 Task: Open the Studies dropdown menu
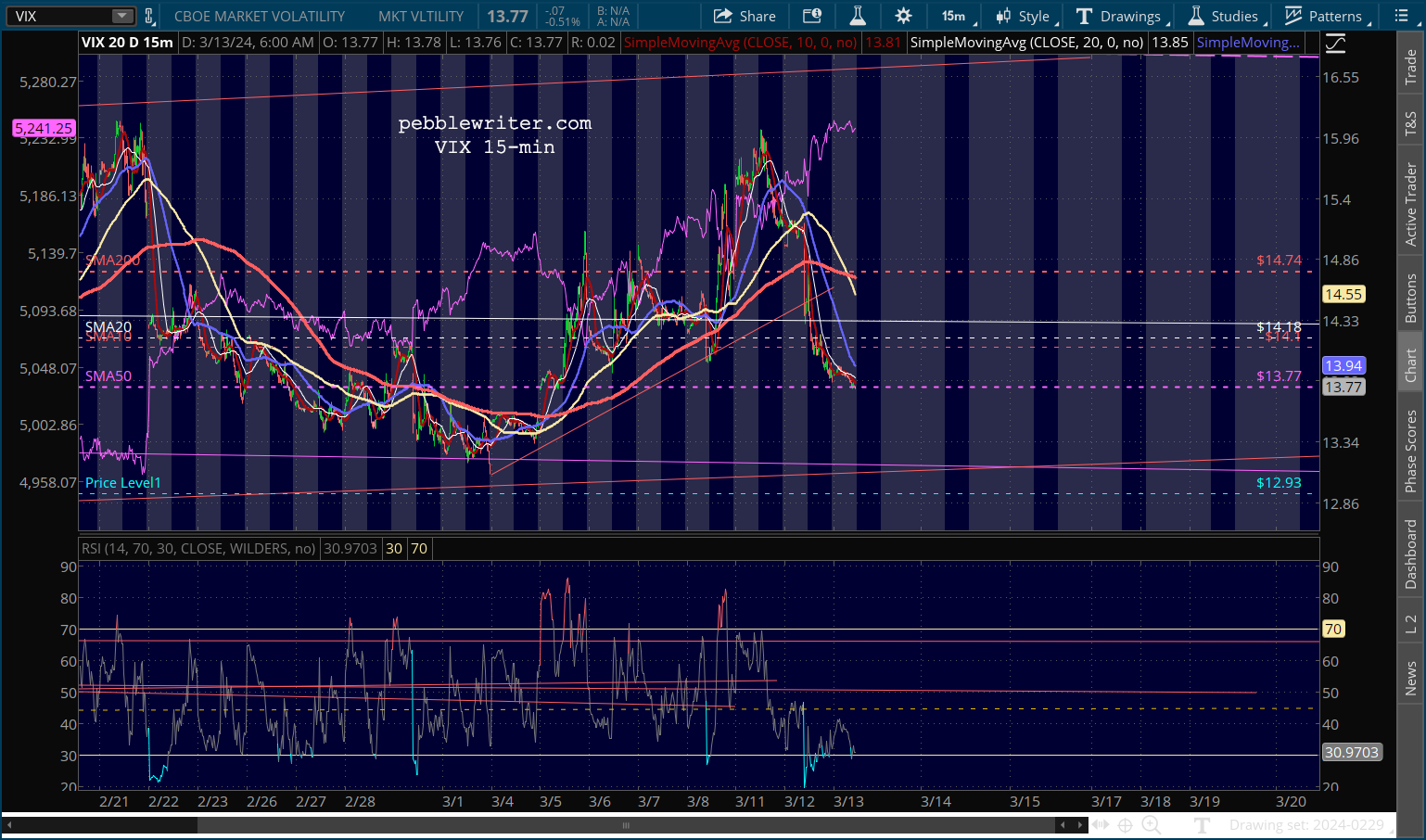[x=1224, y=16]
